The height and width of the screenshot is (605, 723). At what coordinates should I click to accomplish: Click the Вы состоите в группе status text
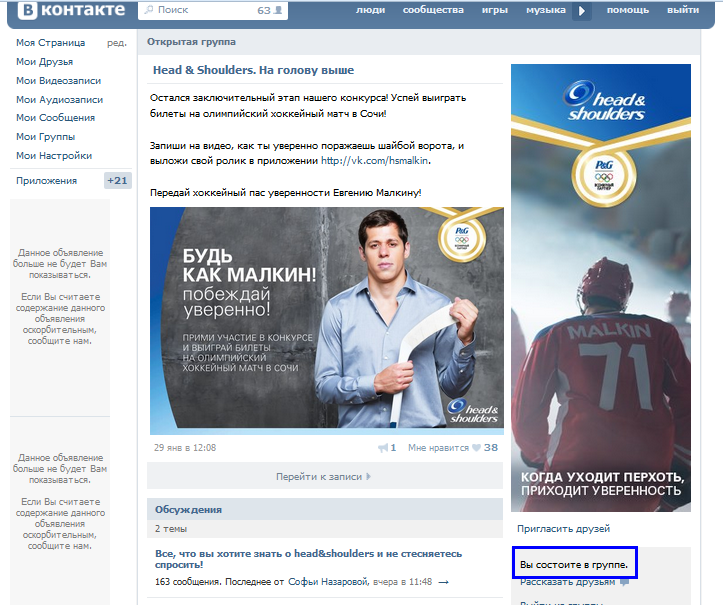pos(574,564)
